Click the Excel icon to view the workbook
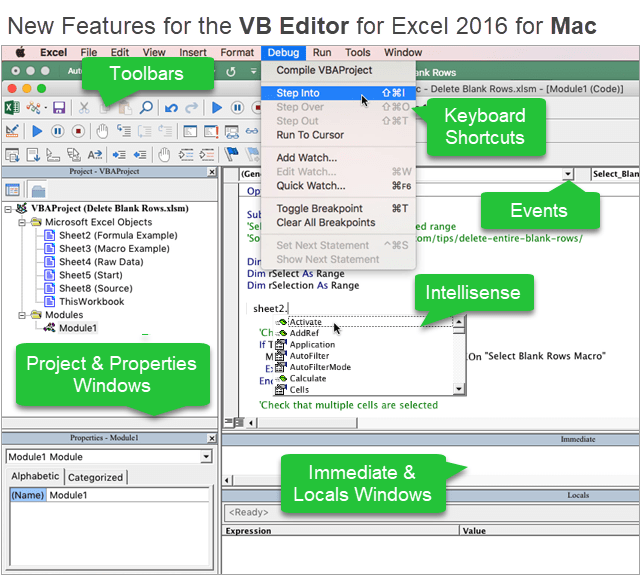 (11, 107)
